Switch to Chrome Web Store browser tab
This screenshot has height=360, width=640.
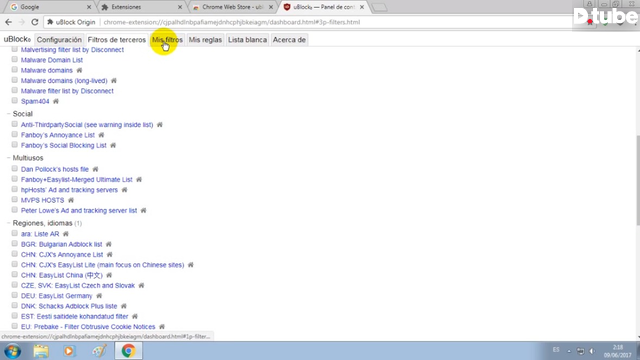point(233,7)
